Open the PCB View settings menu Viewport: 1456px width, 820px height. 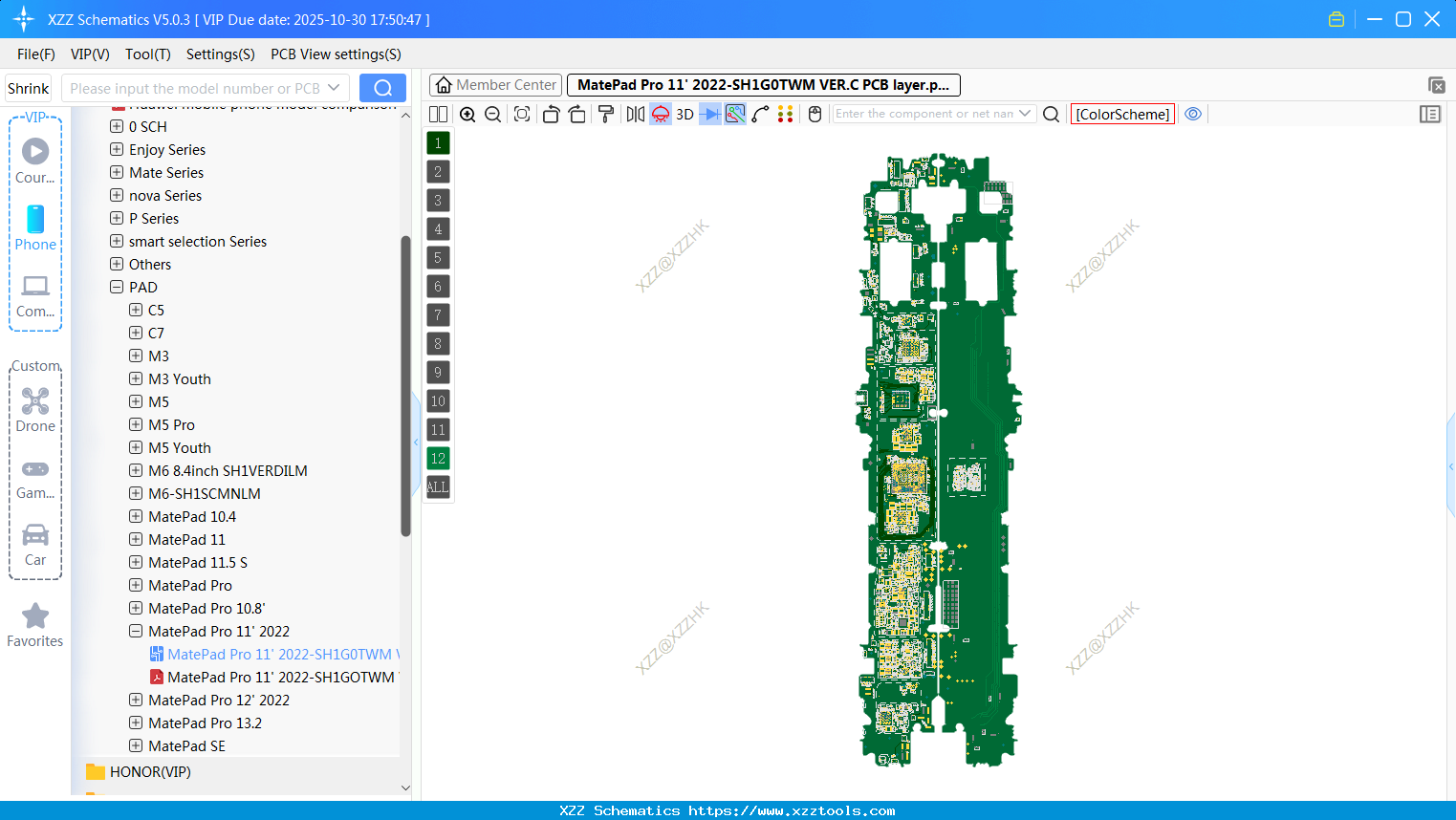[x=336, y=54]
